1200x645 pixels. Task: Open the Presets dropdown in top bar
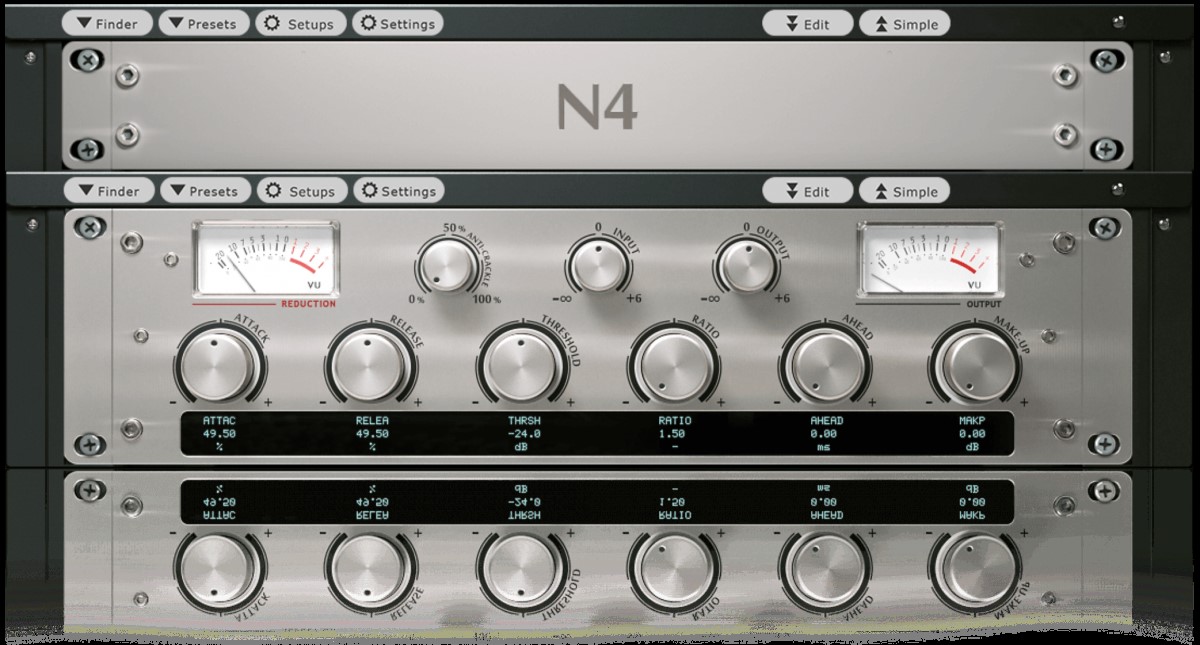click(x=204, y=23)
